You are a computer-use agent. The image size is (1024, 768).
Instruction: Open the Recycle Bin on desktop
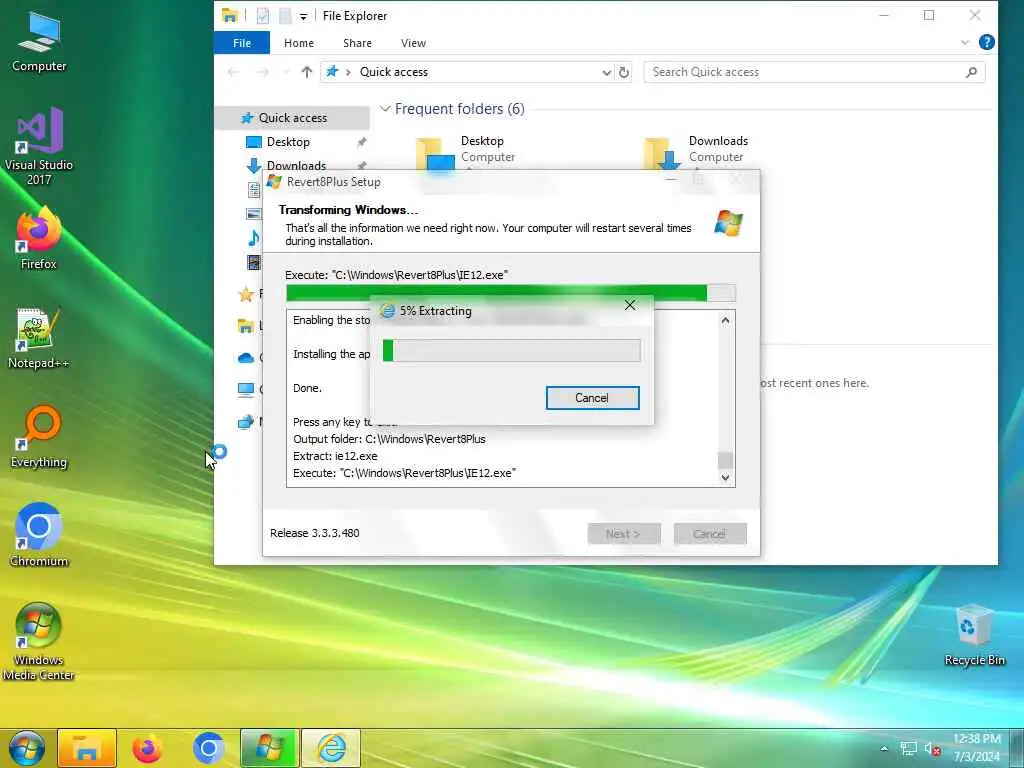point(974,635)
